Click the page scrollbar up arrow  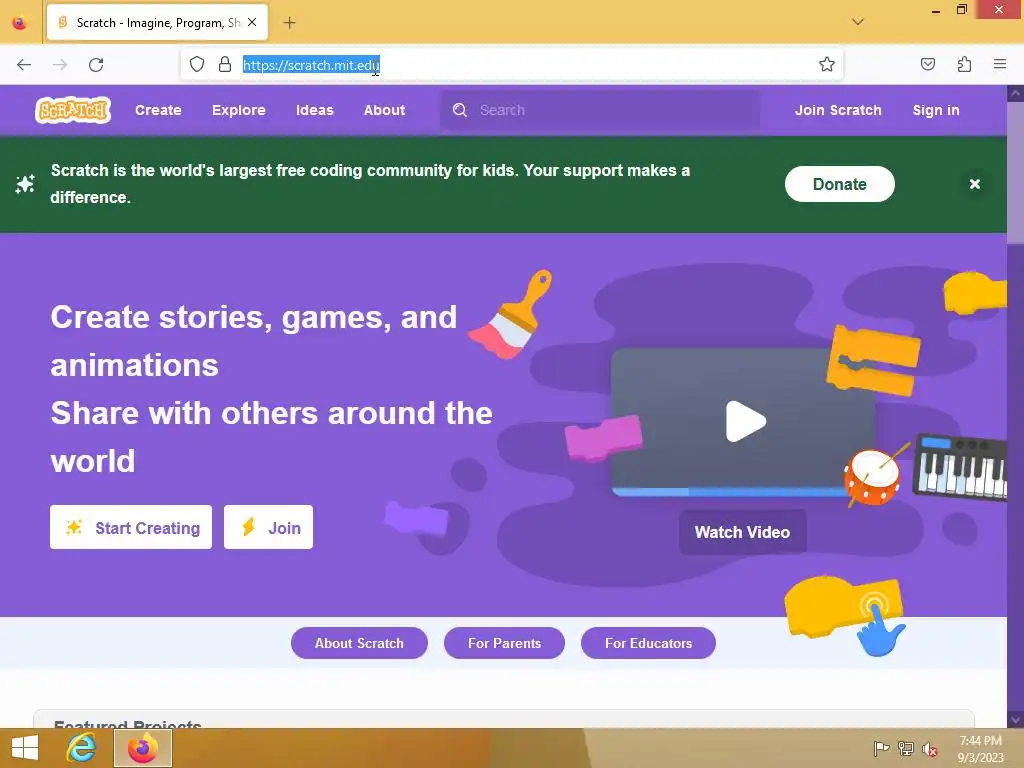(1016, 94)
